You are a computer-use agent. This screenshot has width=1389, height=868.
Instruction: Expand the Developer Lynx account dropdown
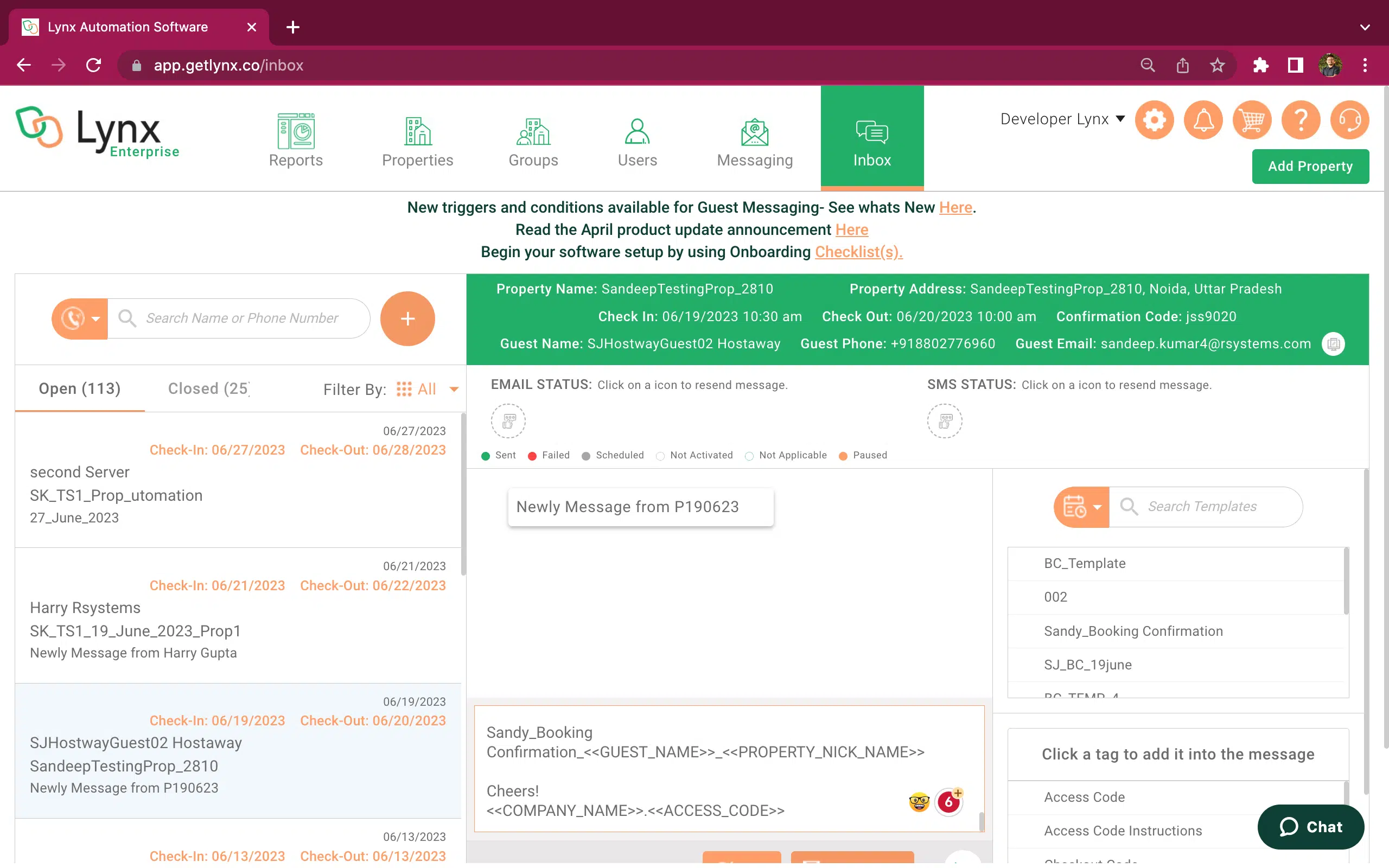pos(1062,119)
